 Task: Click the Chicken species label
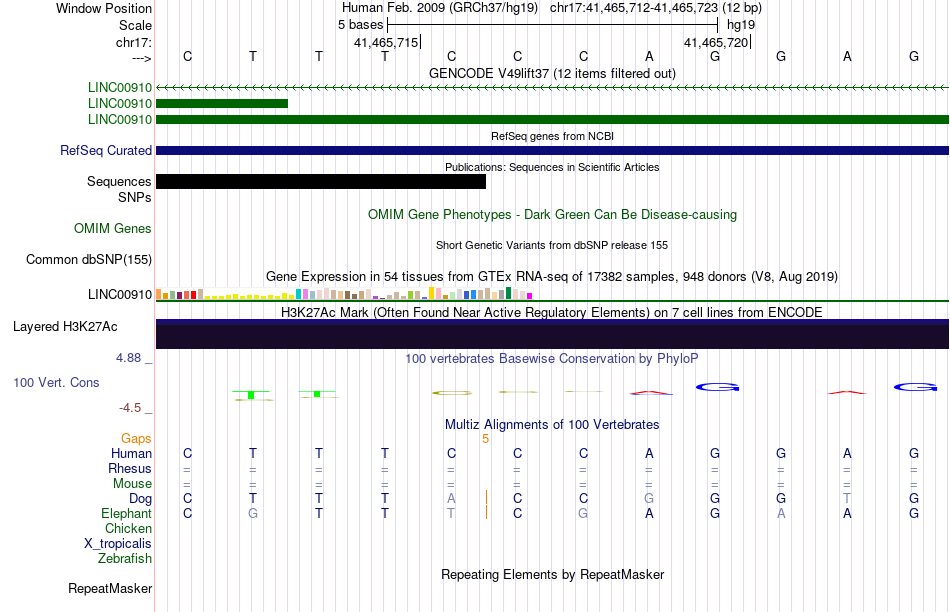(x=128, y=528)
